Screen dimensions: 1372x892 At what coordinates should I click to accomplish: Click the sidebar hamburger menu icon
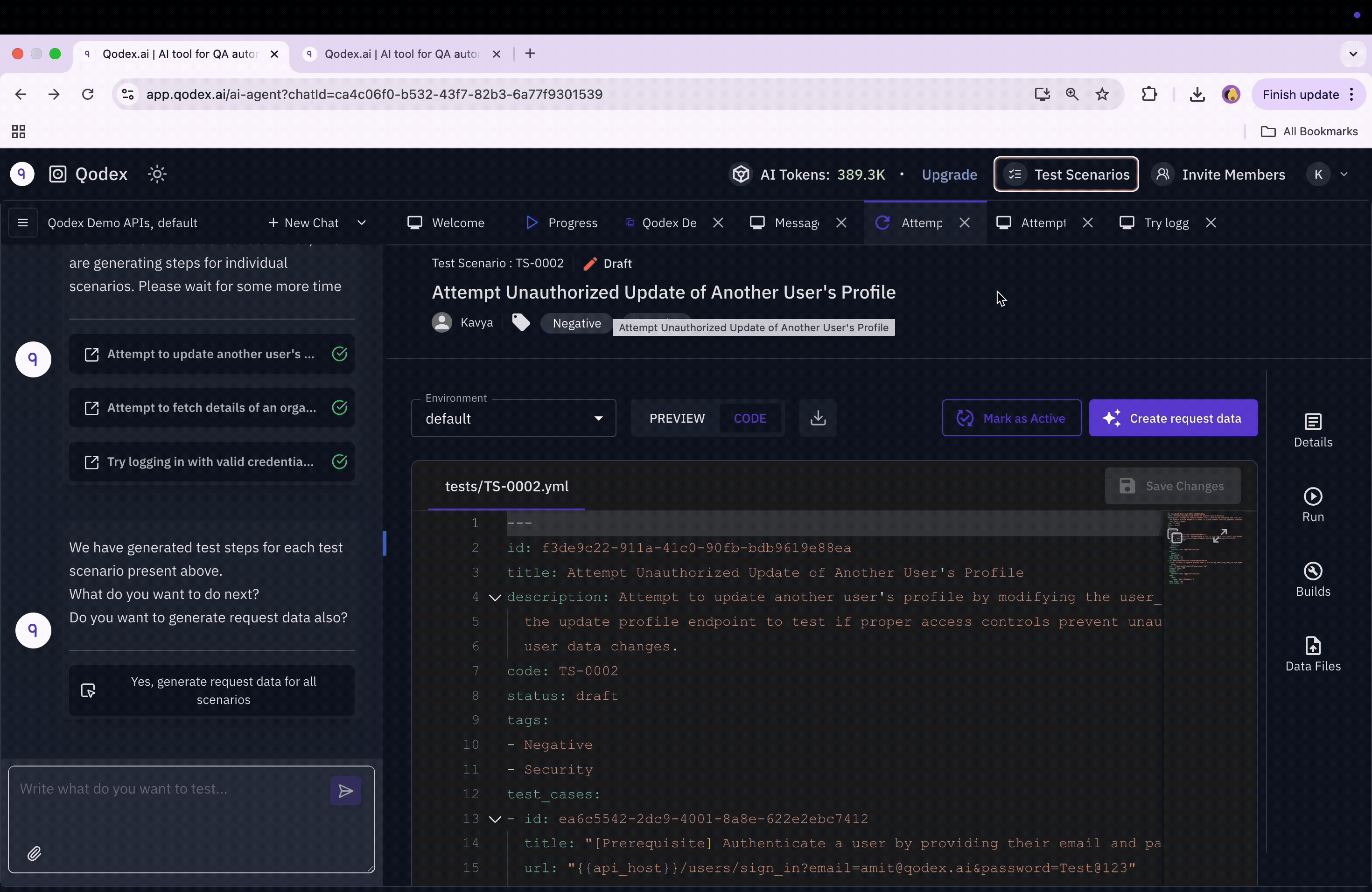pyautogui.click(x=23, y=223)
